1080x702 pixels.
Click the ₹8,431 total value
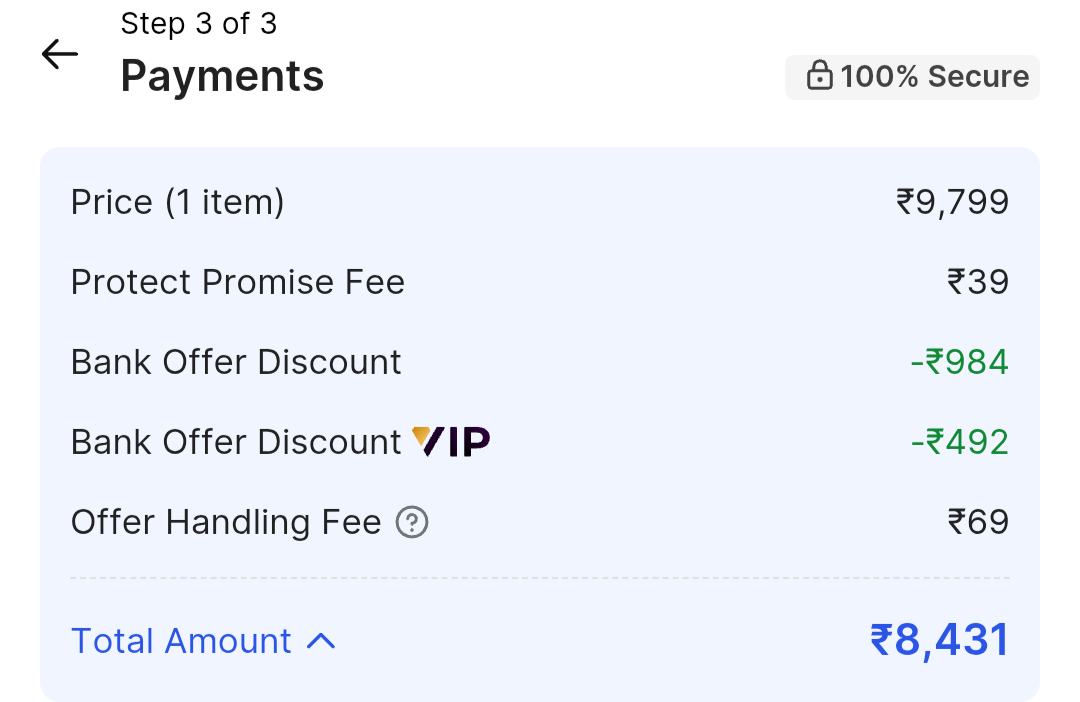tap(939, 640)
